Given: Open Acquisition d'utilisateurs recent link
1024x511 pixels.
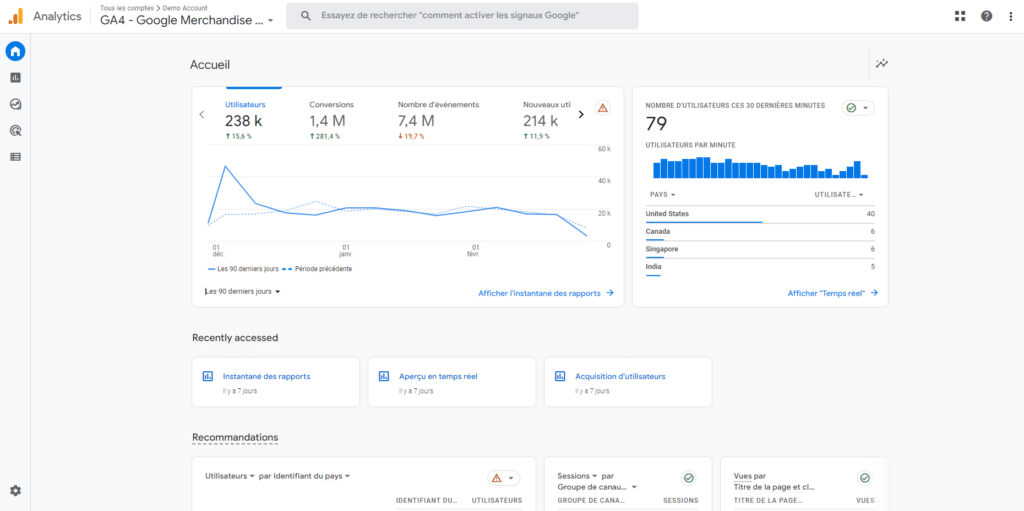Looking at the screenshot, I should tap(620, 376).
